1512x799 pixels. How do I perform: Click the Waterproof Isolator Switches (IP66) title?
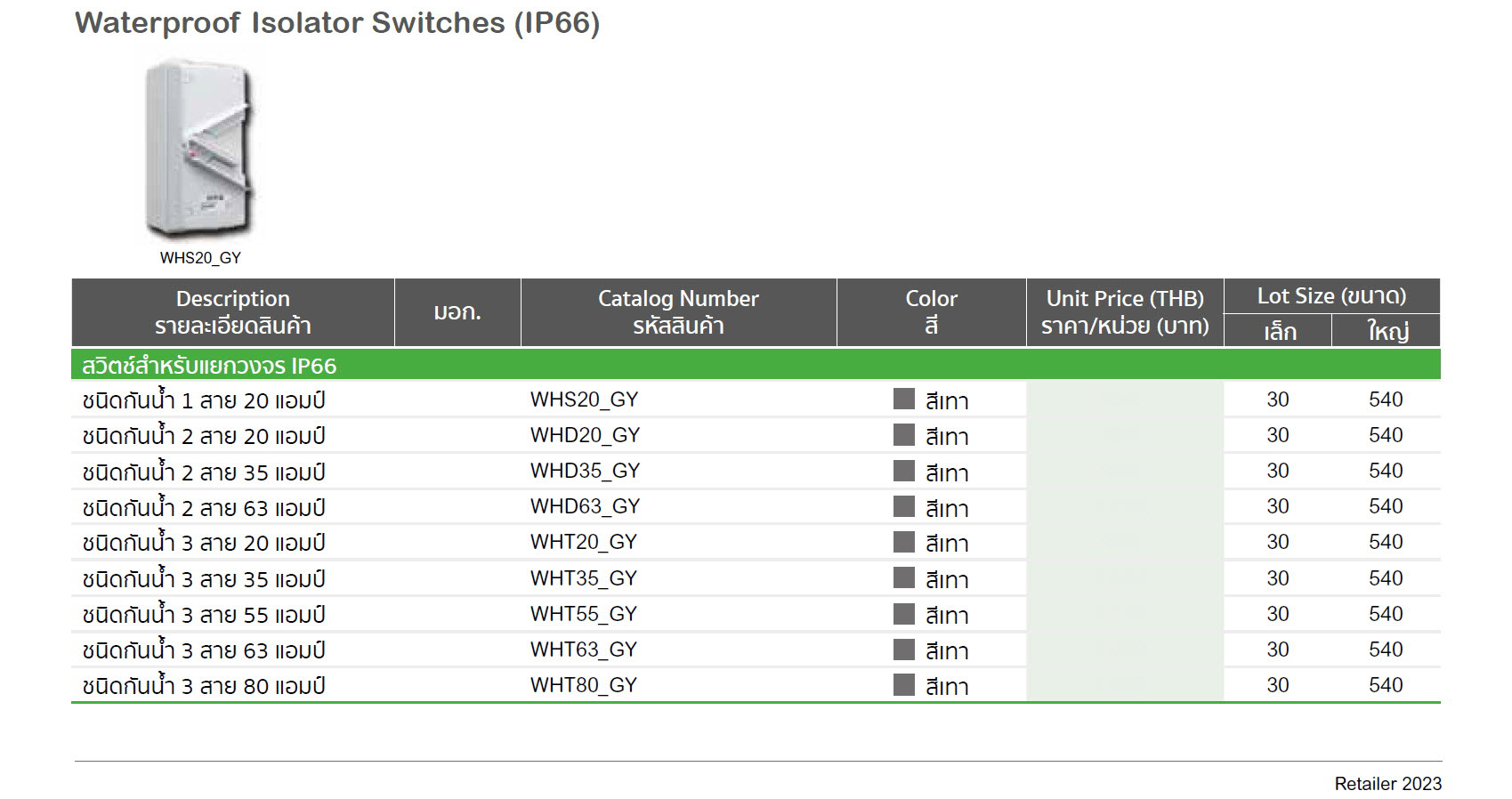click(337, 23)
